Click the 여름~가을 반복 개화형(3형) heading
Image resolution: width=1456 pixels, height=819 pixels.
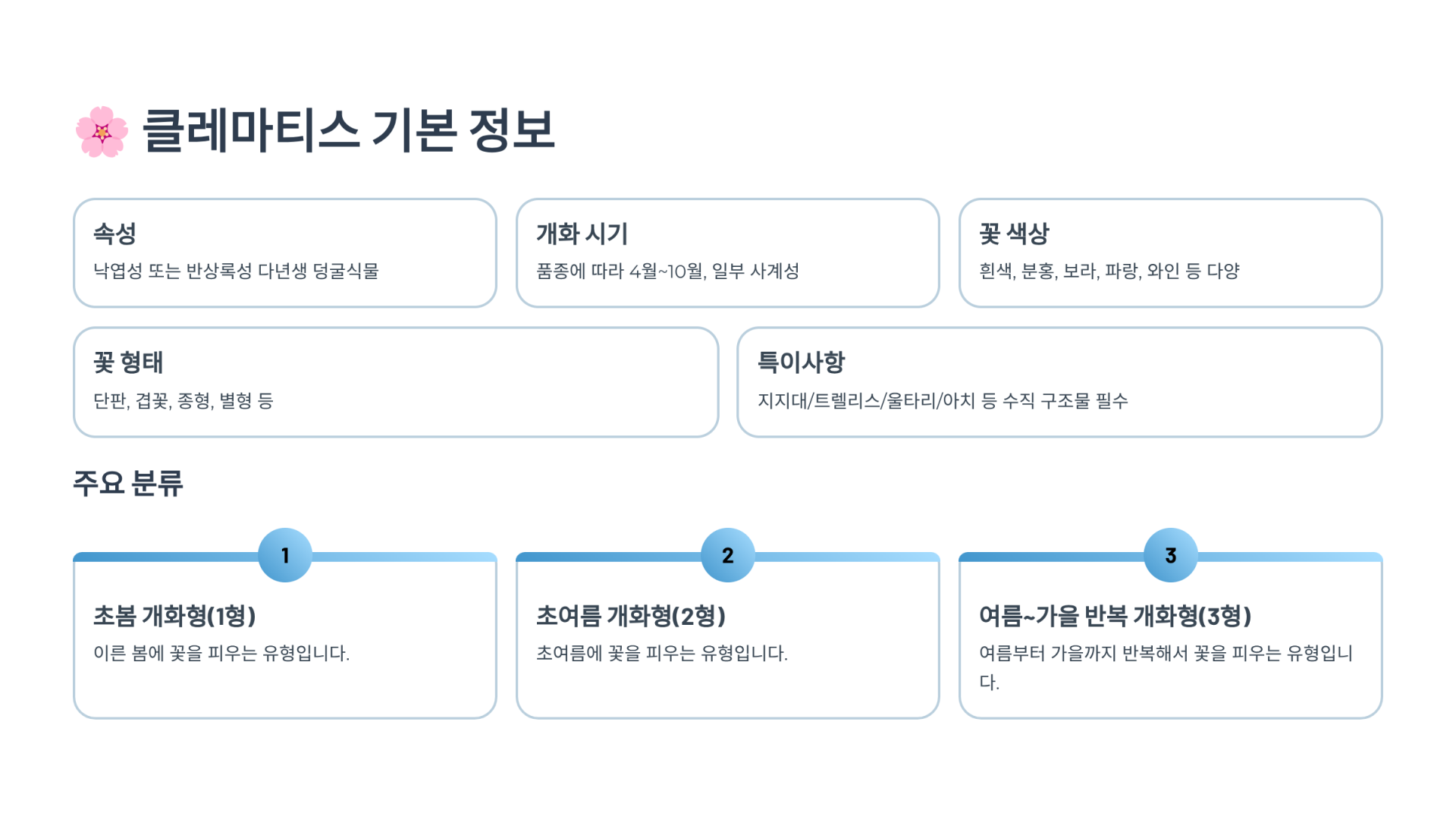point(1115,616)
